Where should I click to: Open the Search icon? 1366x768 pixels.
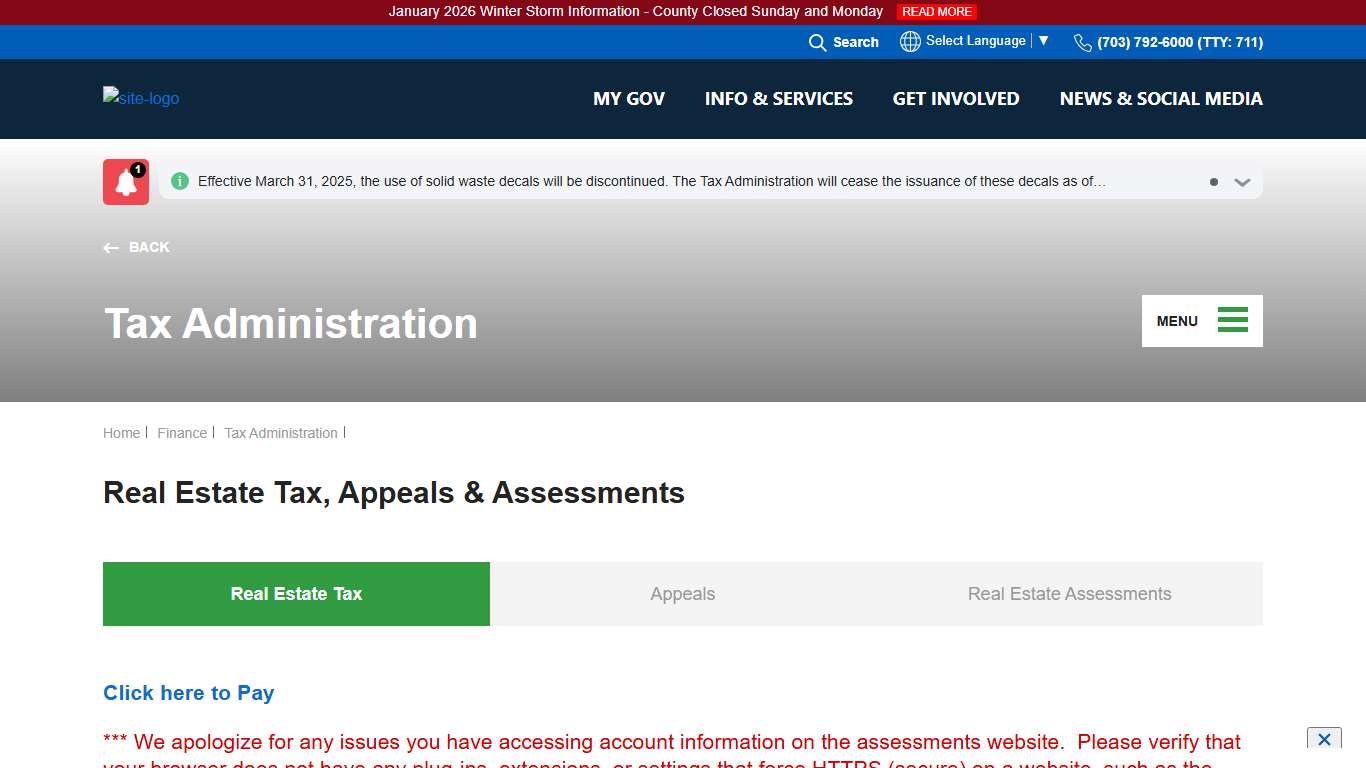817,42
